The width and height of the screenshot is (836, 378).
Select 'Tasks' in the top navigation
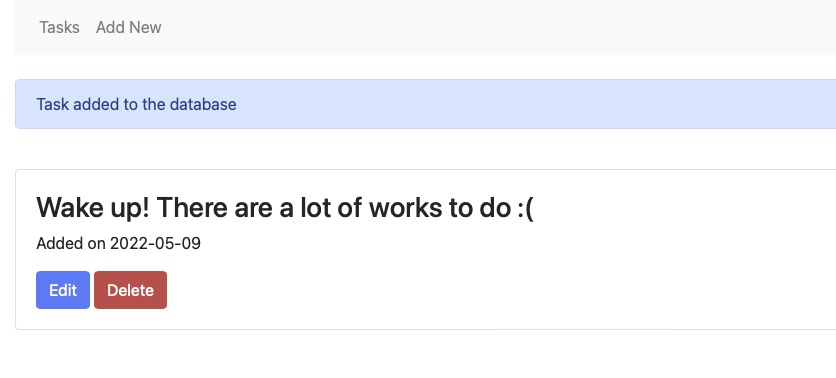tap(59, 27)
